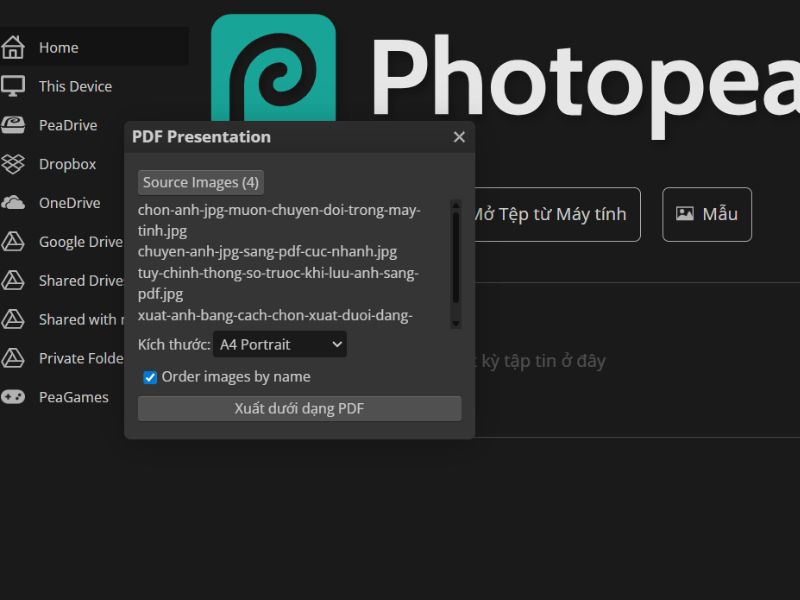Image resolution: width=800 pixels, height=600 pixels.
Task: Click the Private Folder drive icon
Action: [x=13, y=358]
